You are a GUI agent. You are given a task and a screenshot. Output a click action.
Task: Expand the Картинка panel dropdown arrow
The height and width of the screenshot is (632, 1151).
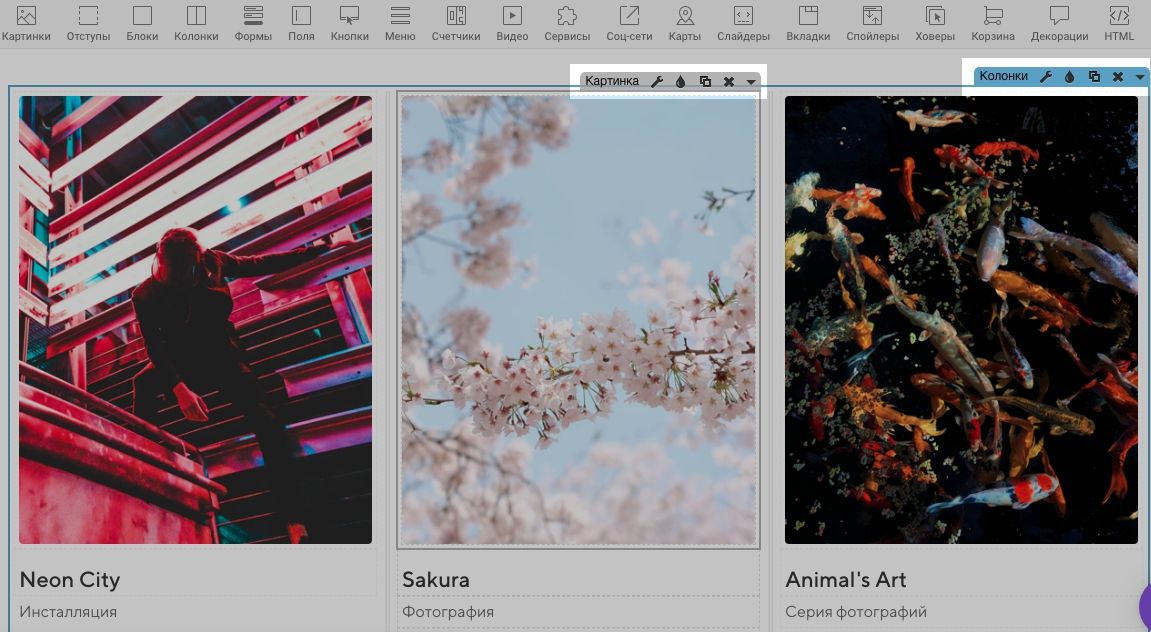click(751, 82)
